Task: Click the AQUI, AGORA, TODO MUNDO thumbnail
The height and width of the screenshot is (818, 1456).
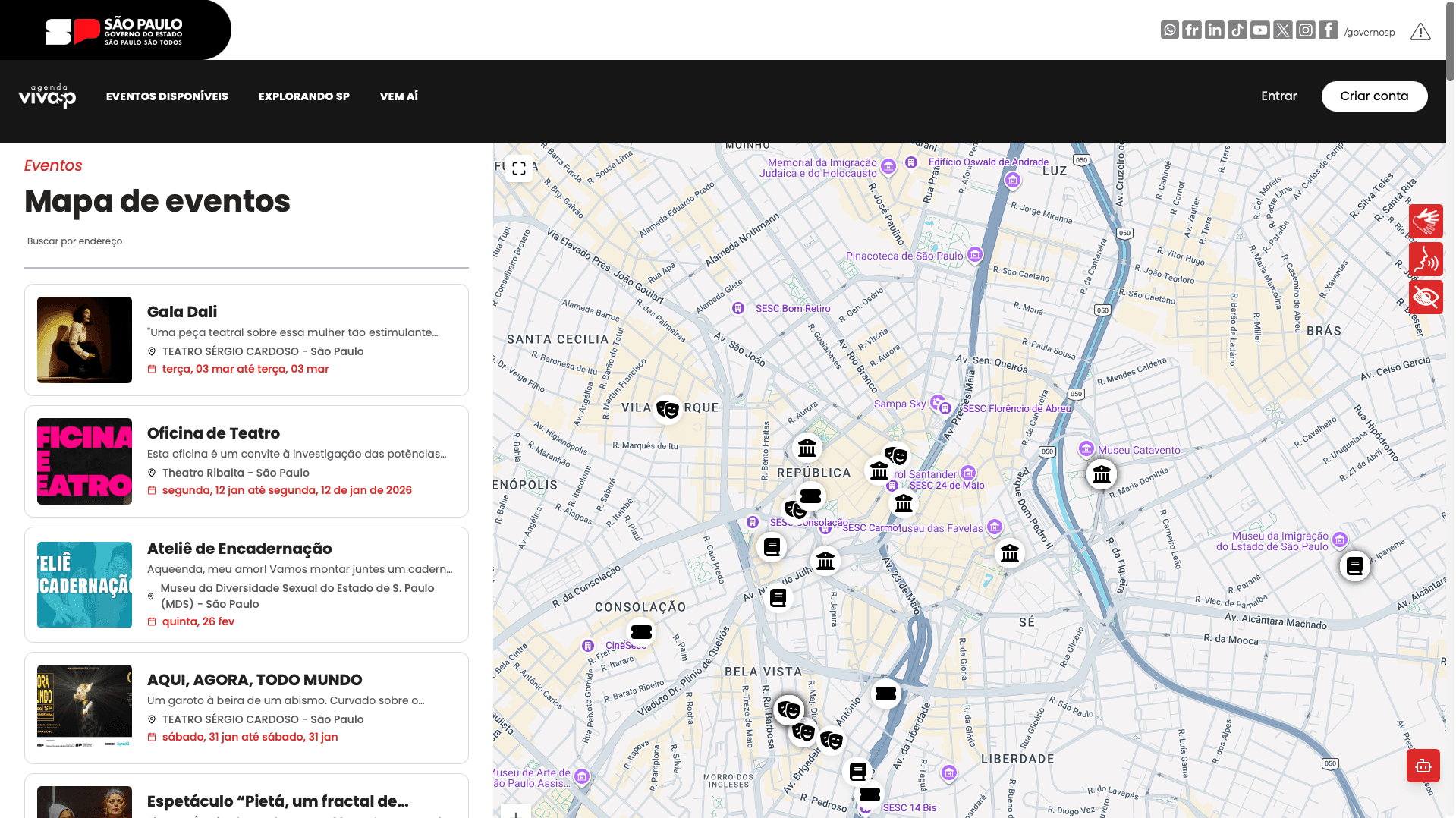Action: pyautogui.click(x=84, y=707)
